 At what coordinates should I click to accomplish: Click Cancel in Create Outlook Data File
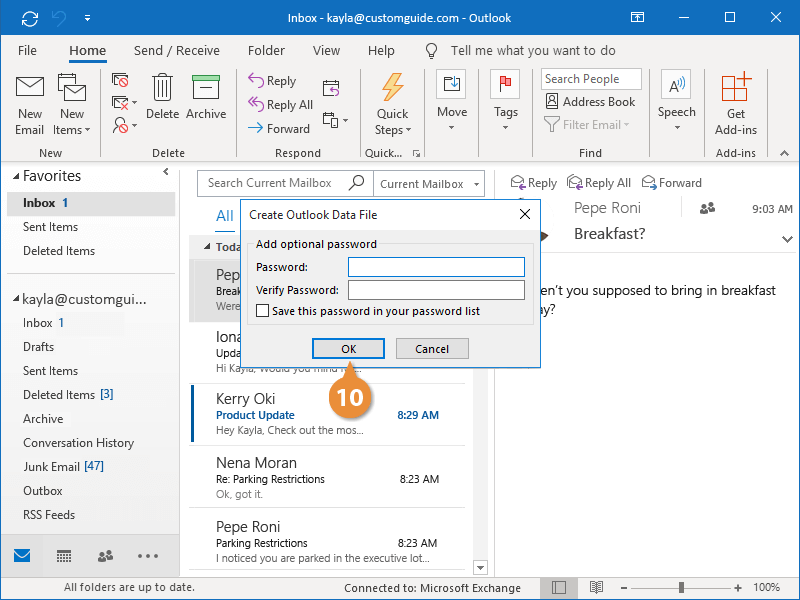[x=432, y=348]
